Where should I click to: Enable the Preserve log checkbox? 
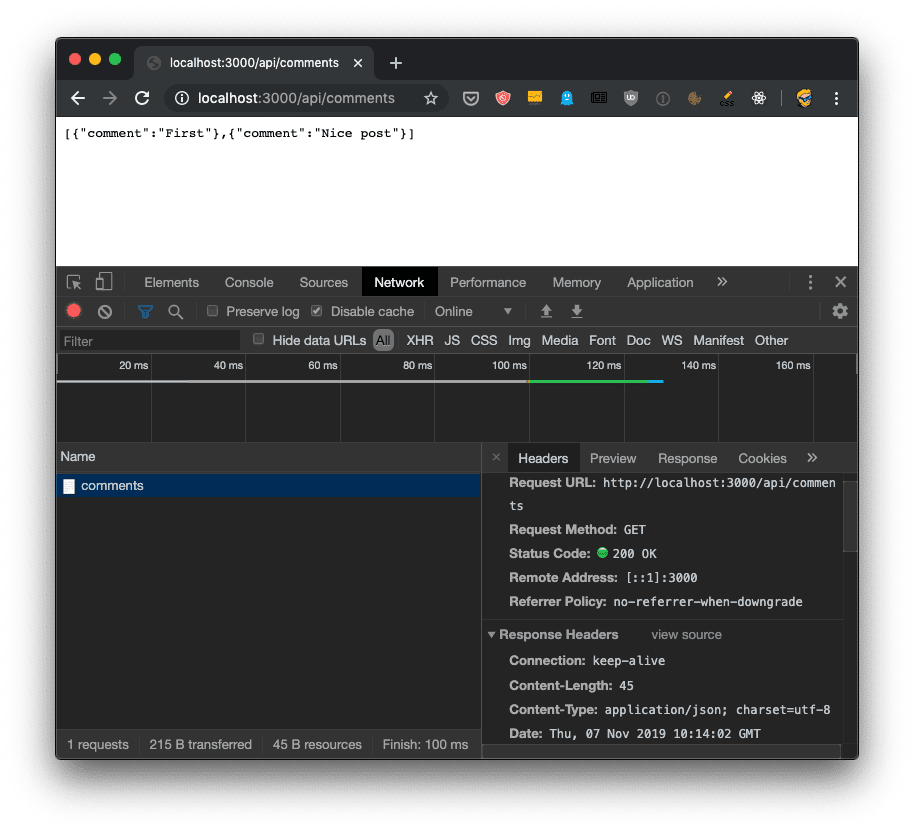pos(211,311)
